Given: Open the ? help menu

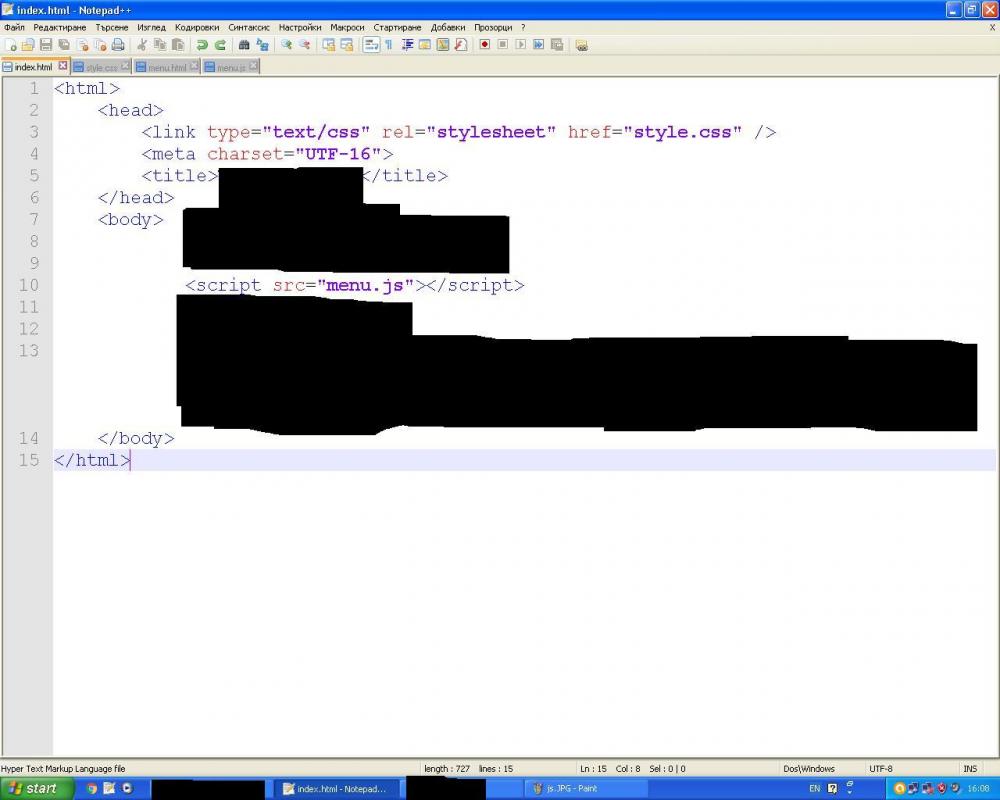Looking at the screenshot, I should click(523, 27).
